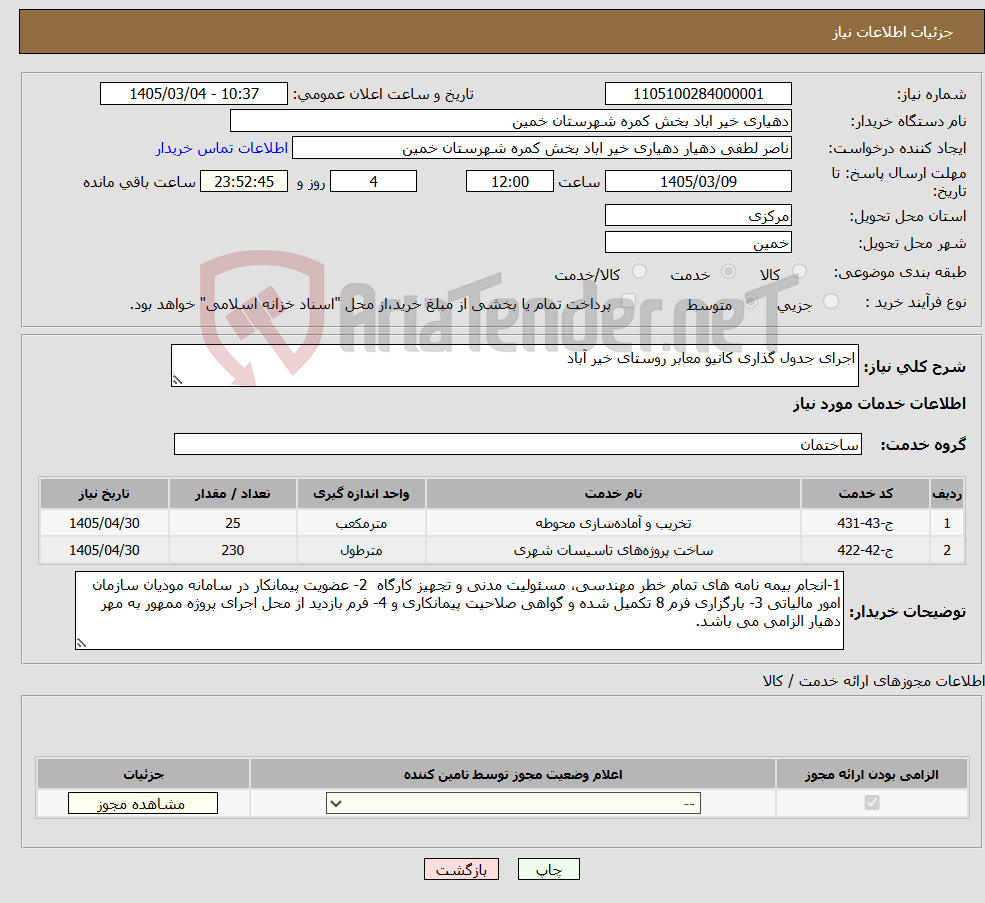This screenshot has height=903, width=985.
Task: Click the quantity 230 cell
Action: [232, 550]
